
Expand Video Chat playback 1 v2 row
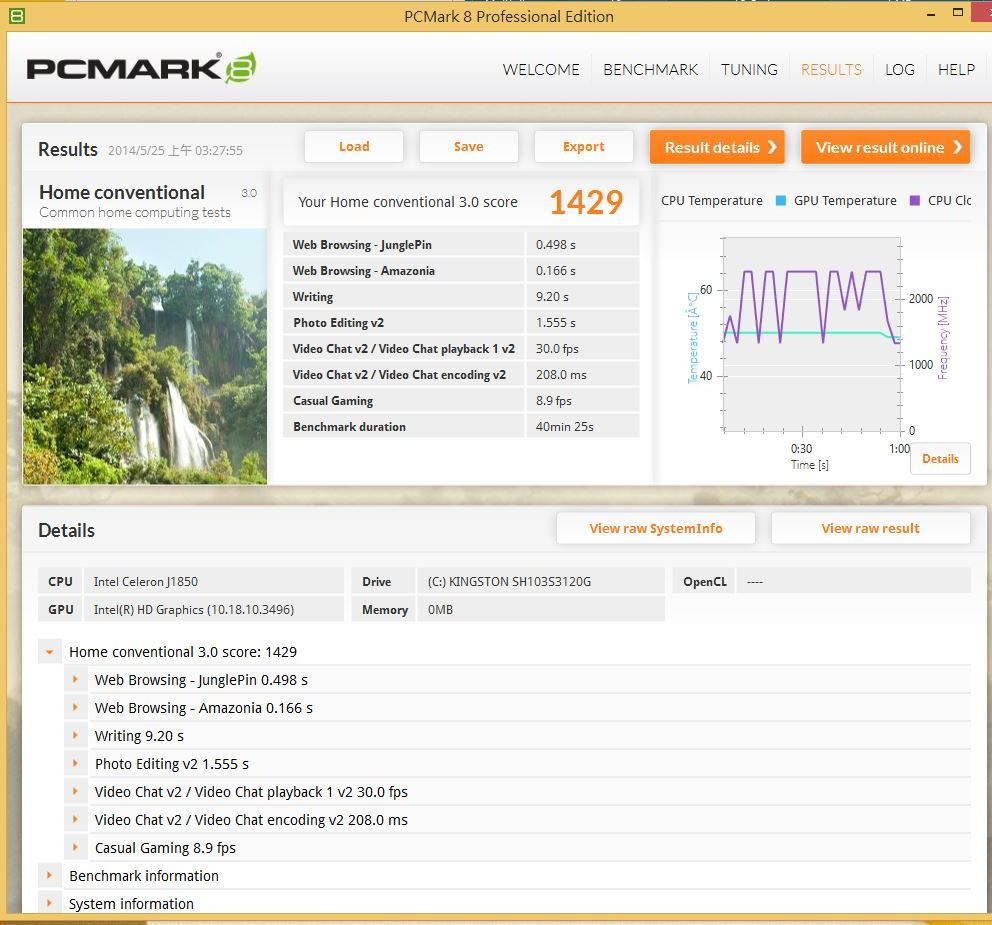click(75, 791)
